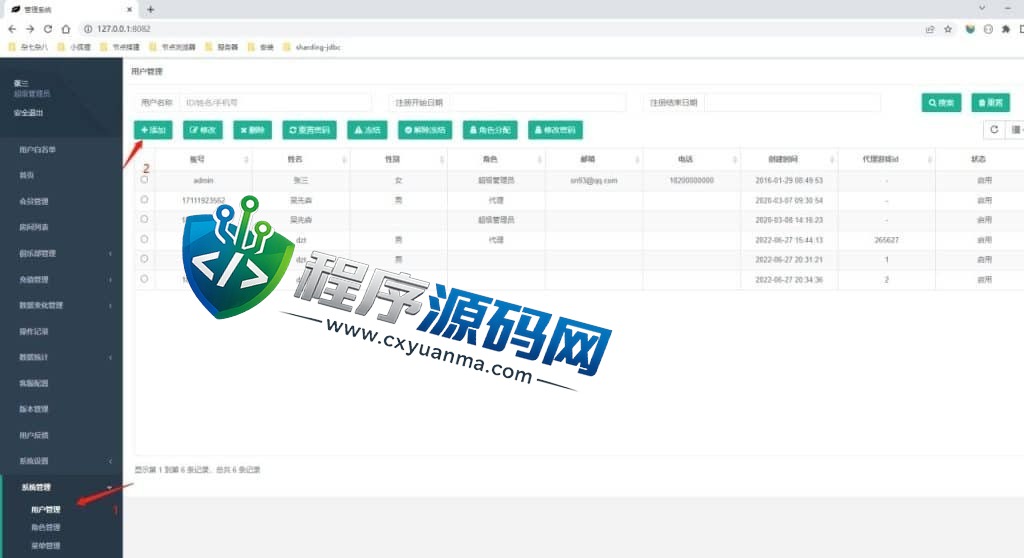This screenshot has height=558, width=1024.
Task: Open 会员管理 in the sidebar
Action: [34, 201]
